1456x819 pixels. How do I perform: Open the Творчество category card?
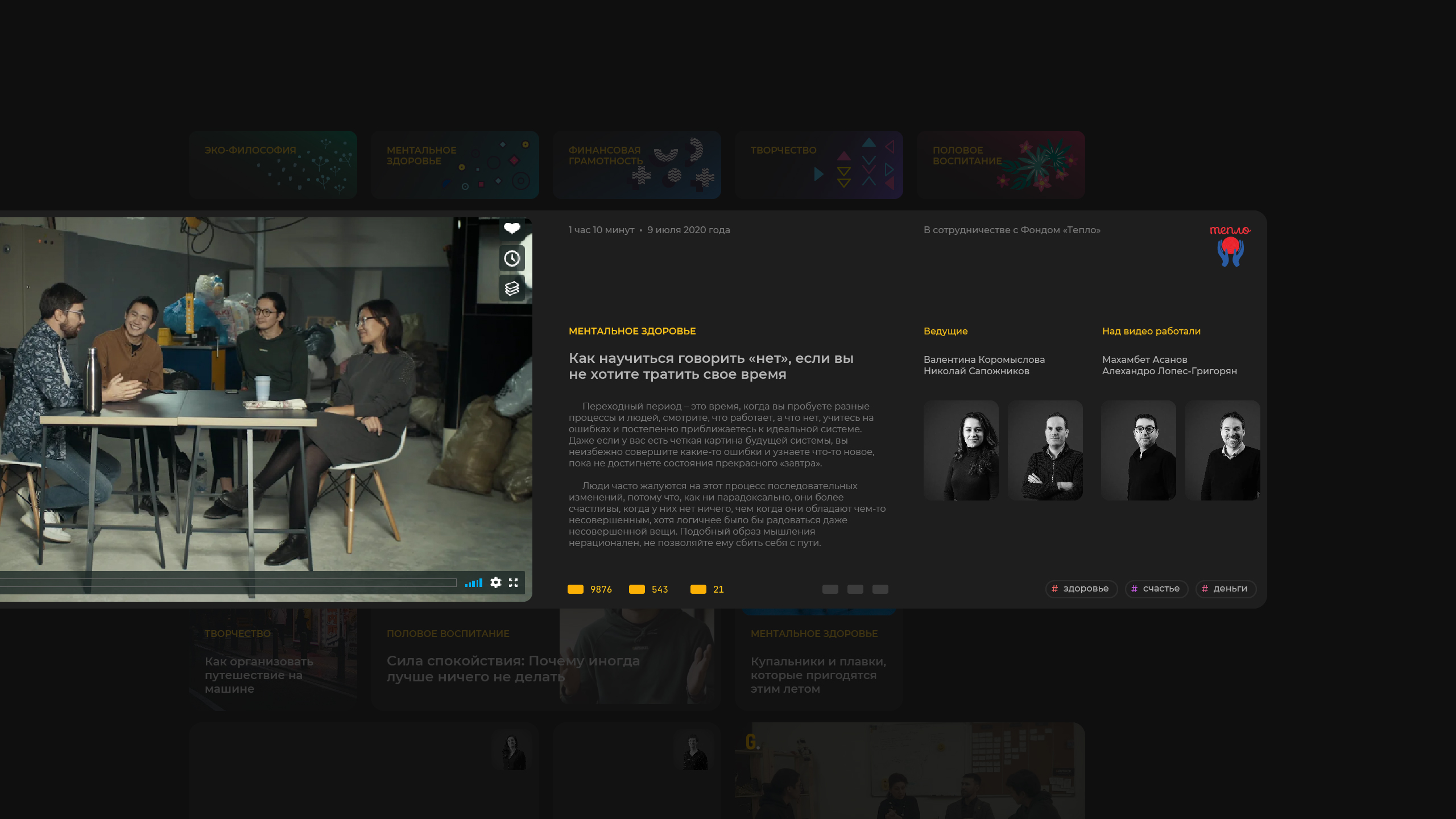[x=819, y=165]
